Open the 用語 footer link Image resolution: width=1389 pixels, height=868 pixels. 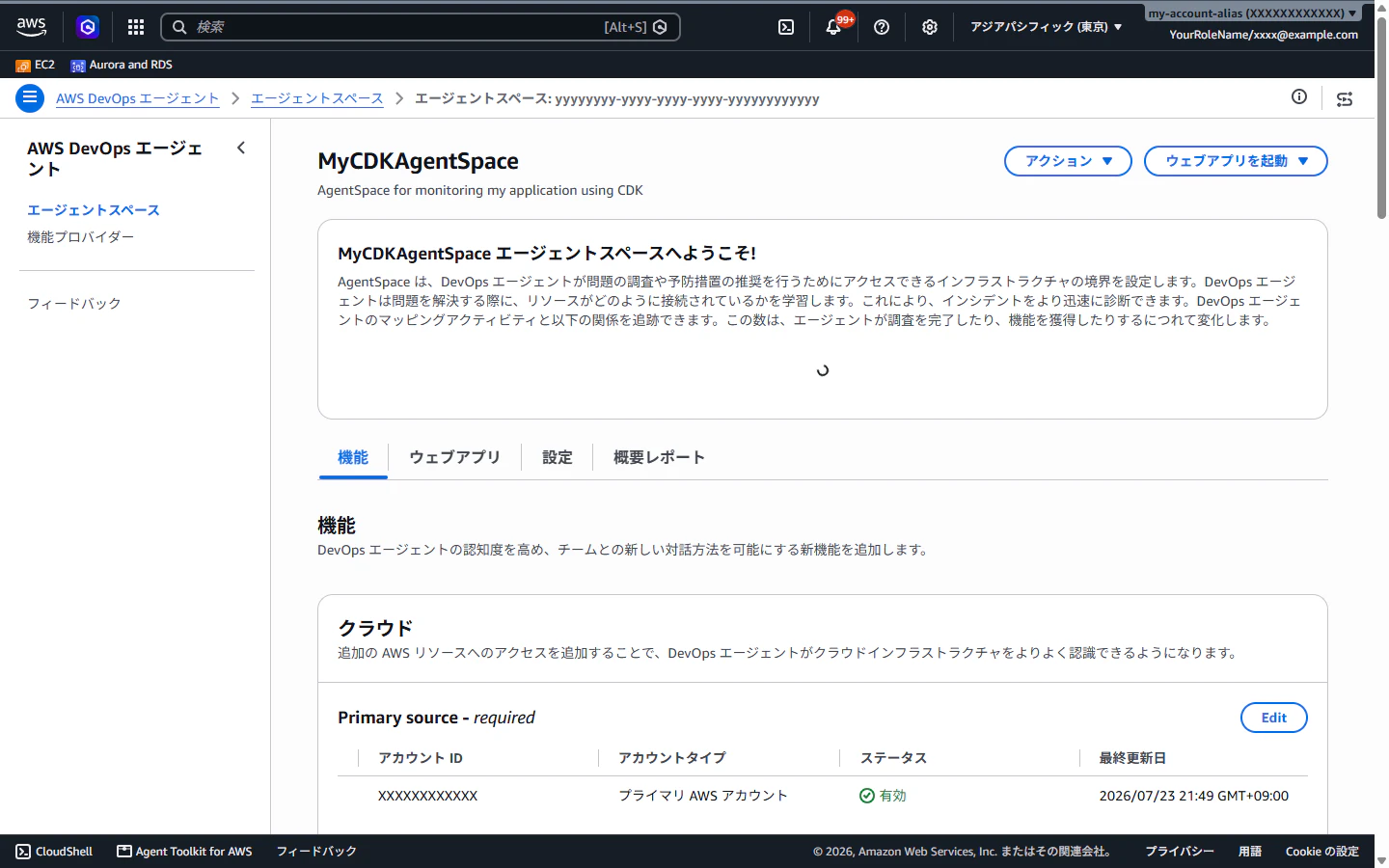point(1250,852)
